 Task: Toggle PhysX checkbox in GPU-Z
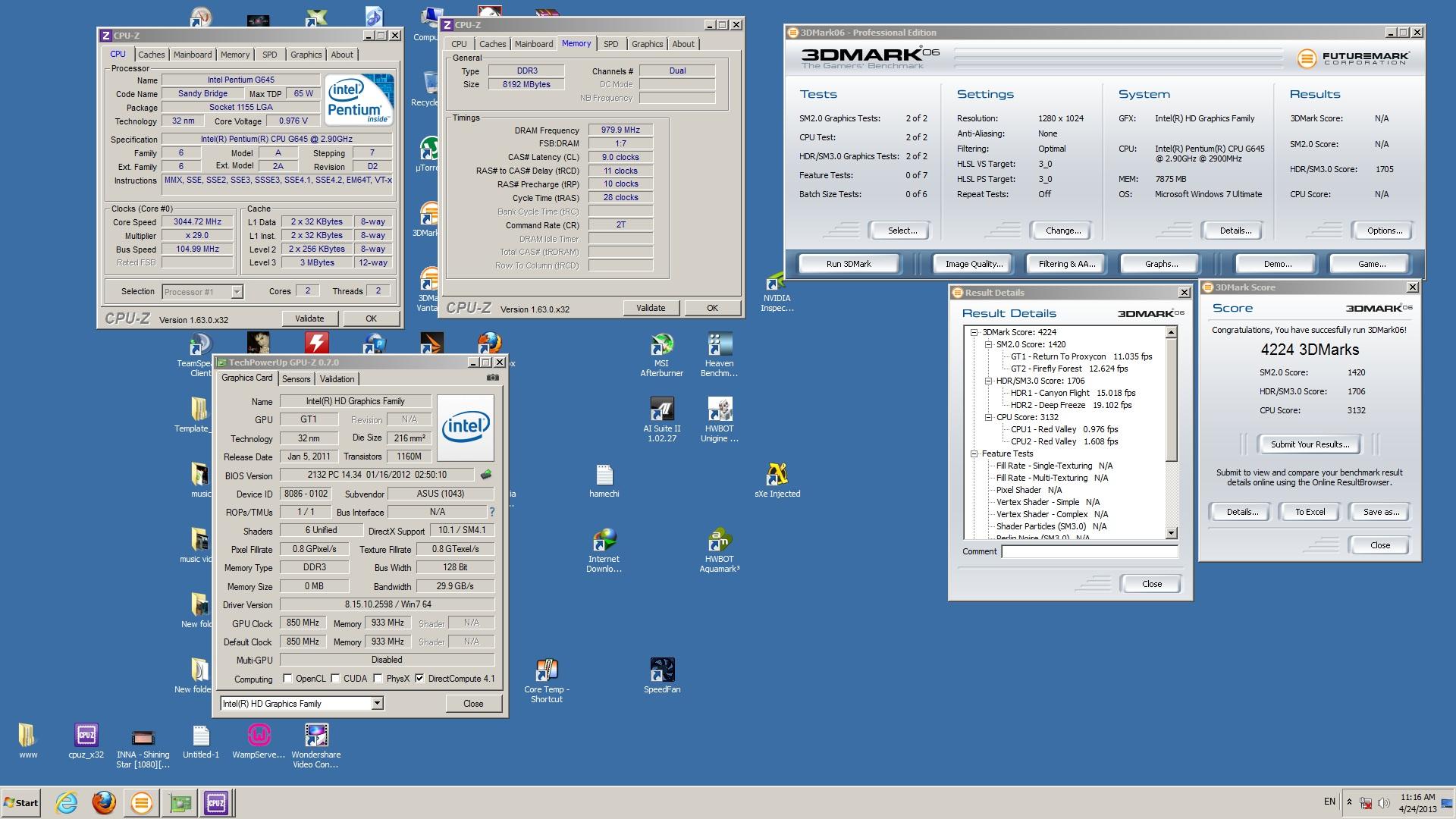click(378, 679)
